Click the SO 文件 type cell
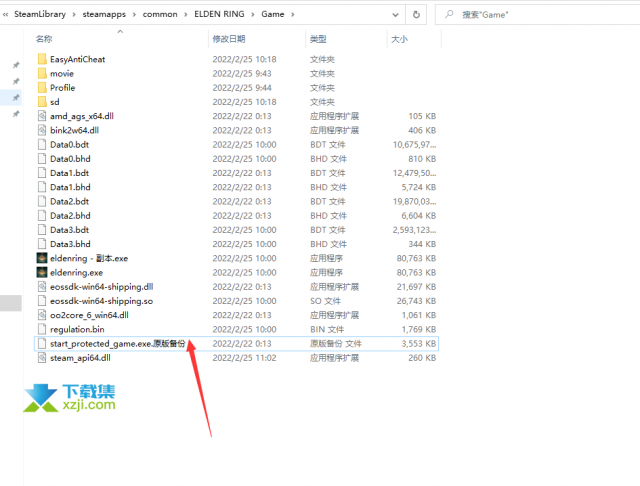The height and width of the screenshot is (486, 640). (325, 301)
